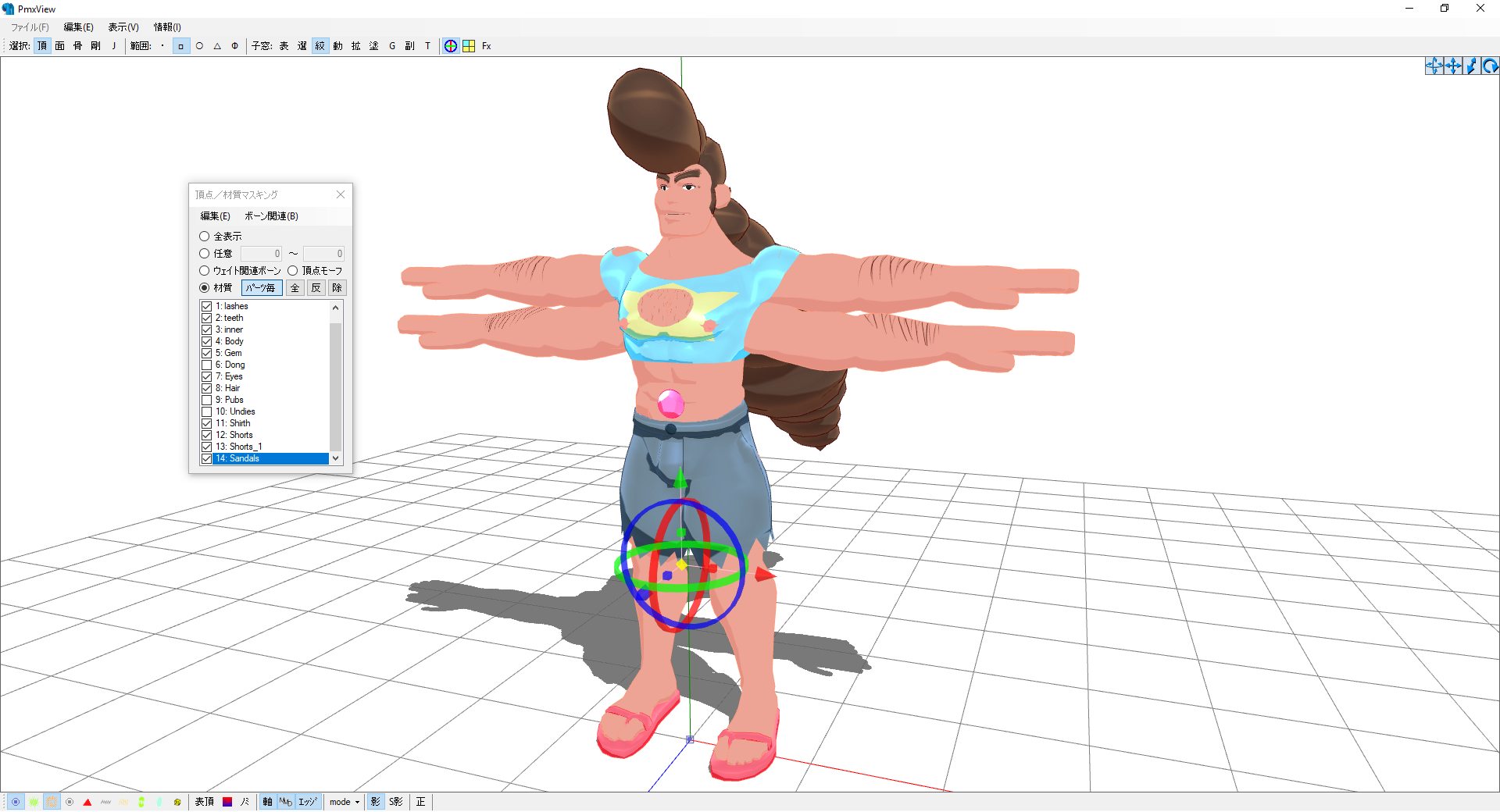Screen dimensions: 1500x812
Task: Open the G sub-window
Action: tap(392, 46)
